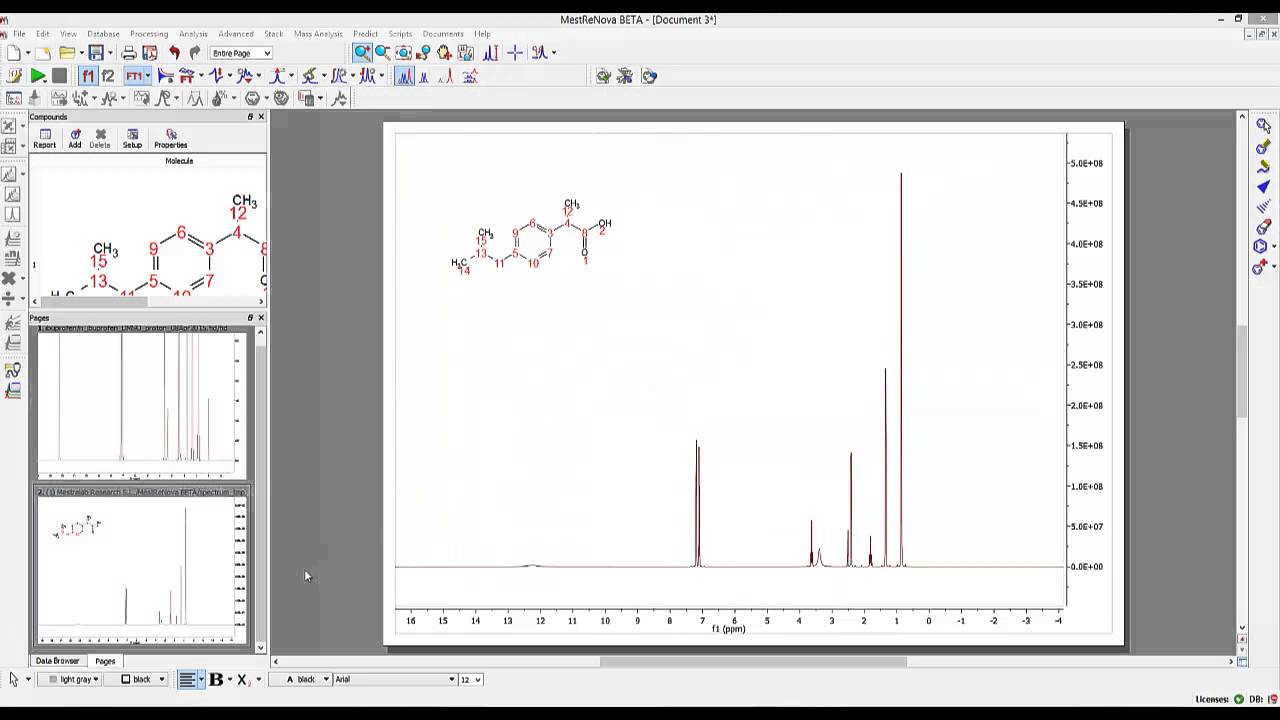This screenshot has width=1280, height=720.
Task: Open the Analysis menu
Action: [193, 34]
